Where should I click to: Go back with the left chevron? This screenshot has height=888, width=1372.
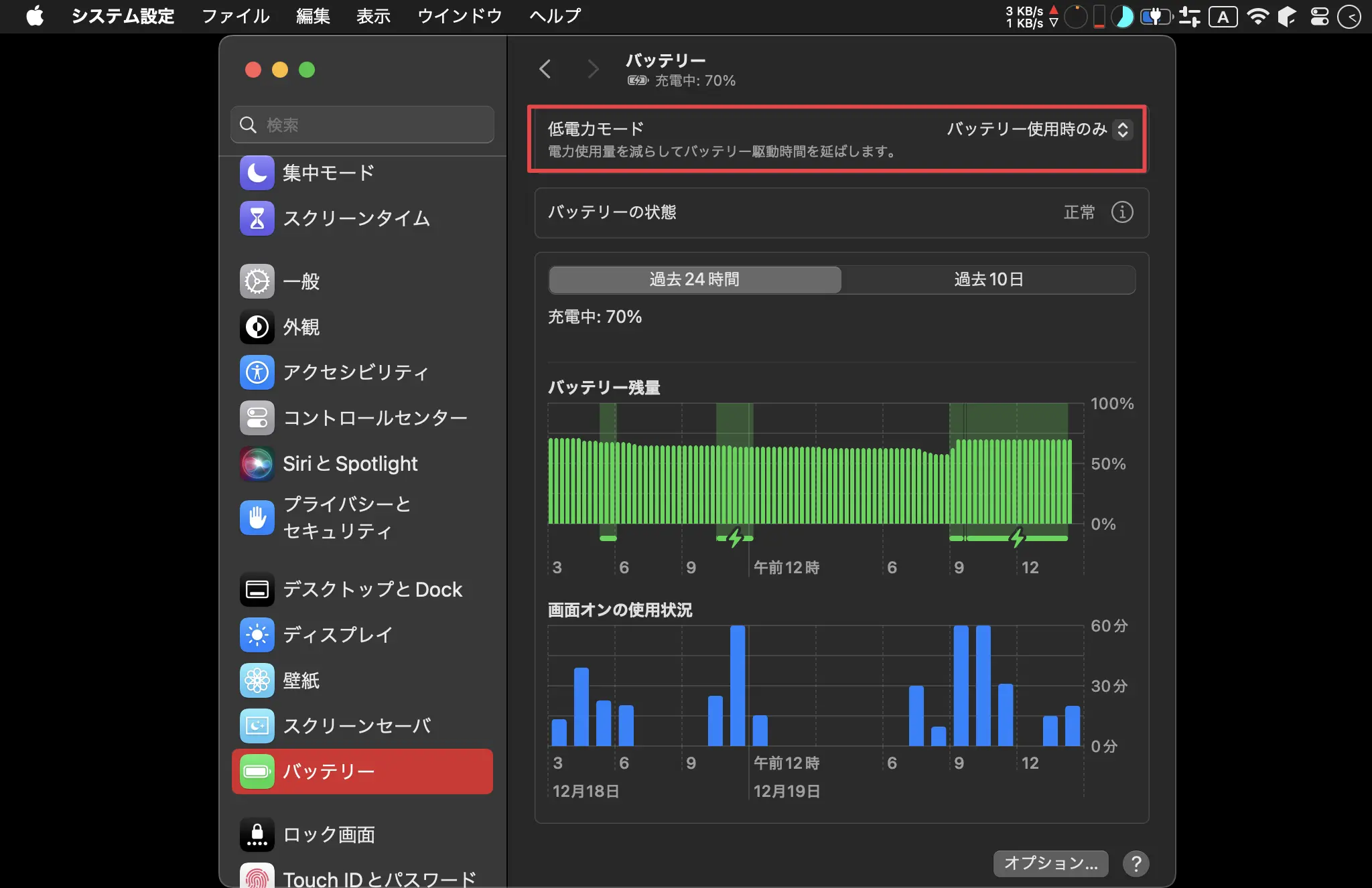pyautogui.click(x=545, y=68)
